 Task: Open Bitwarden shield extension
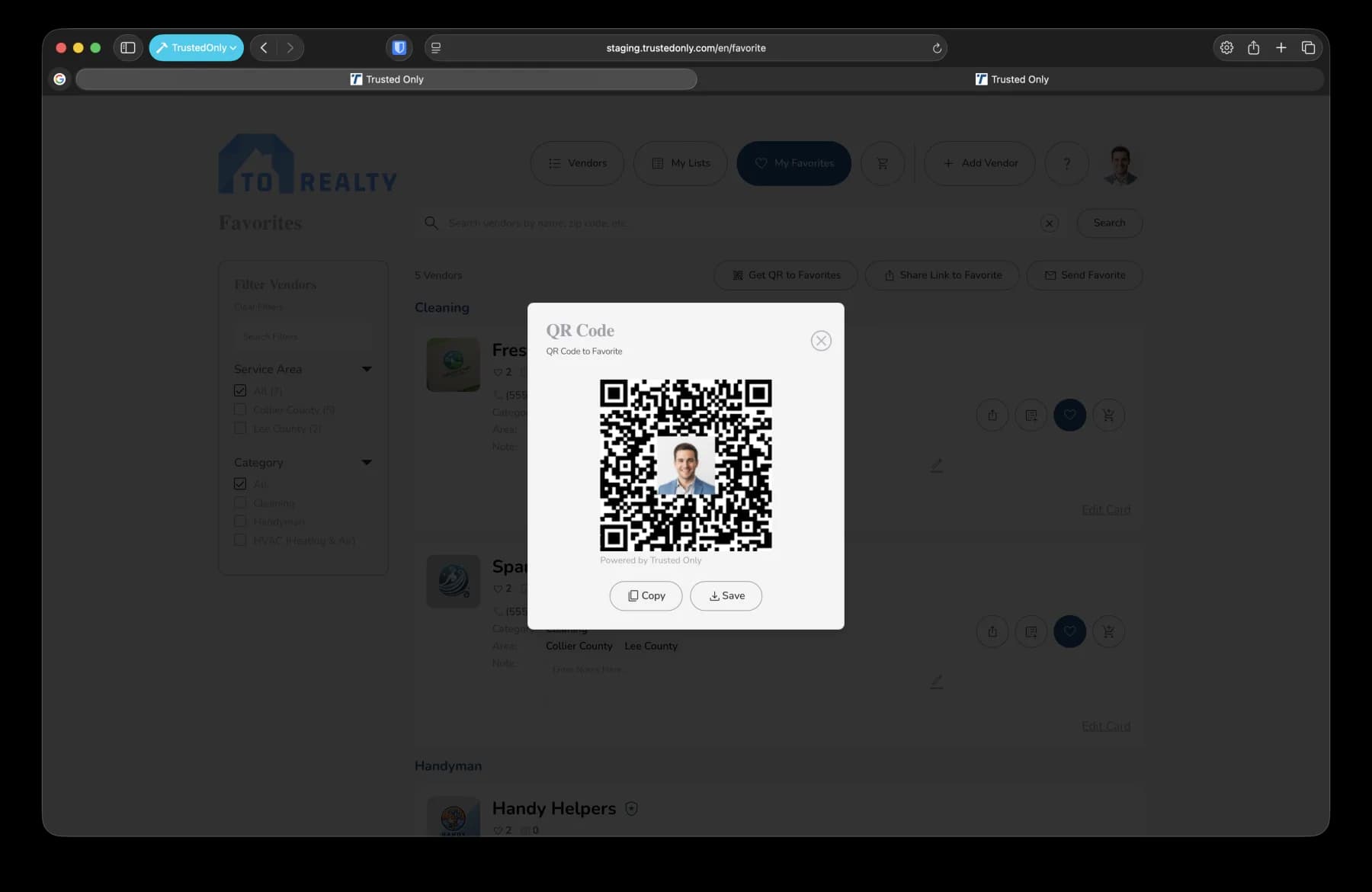pyautogui.click(x=399, y=47)
